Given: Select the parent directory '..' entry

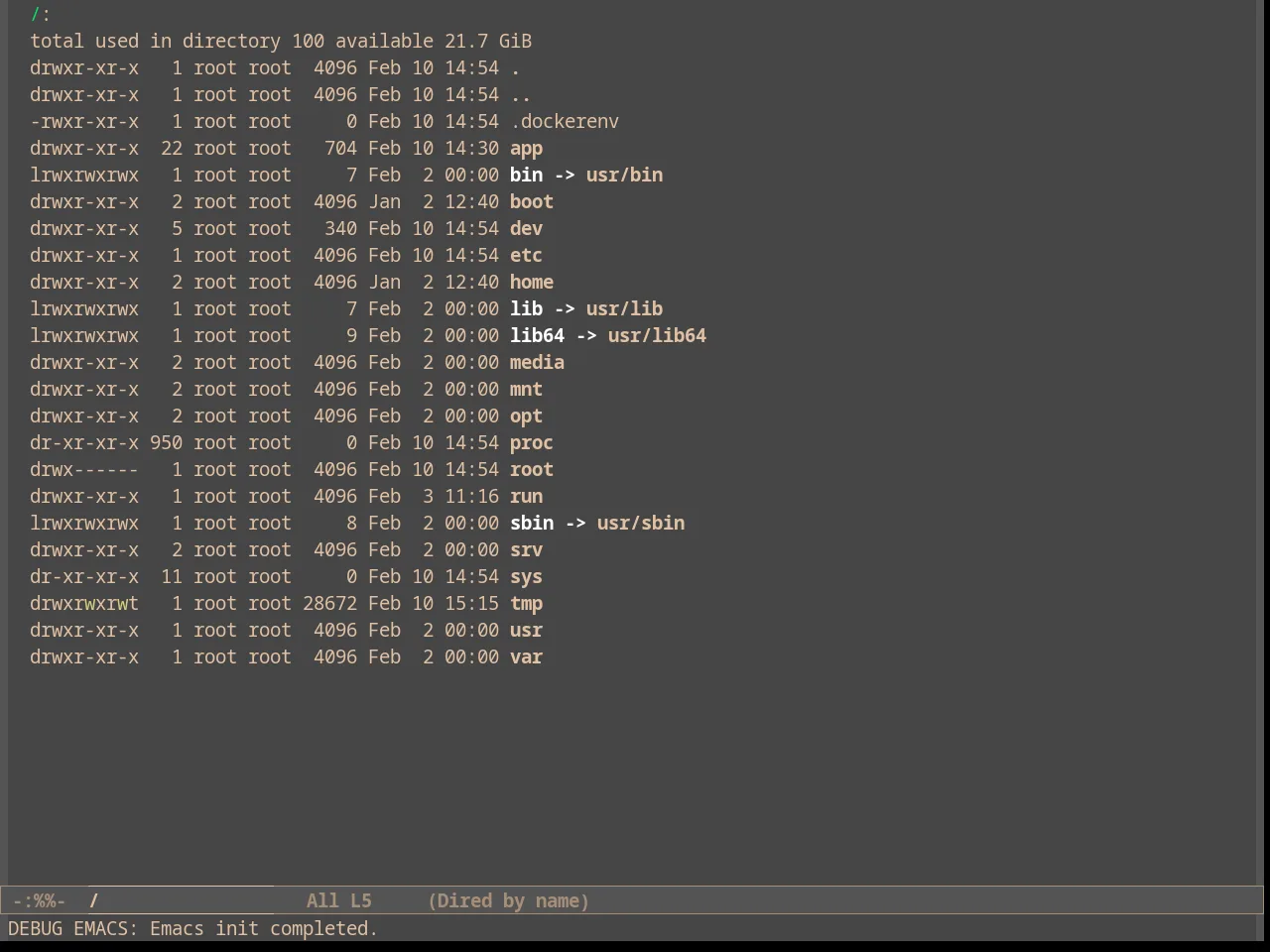Looking at the screenshot, I should coord(521,95).
